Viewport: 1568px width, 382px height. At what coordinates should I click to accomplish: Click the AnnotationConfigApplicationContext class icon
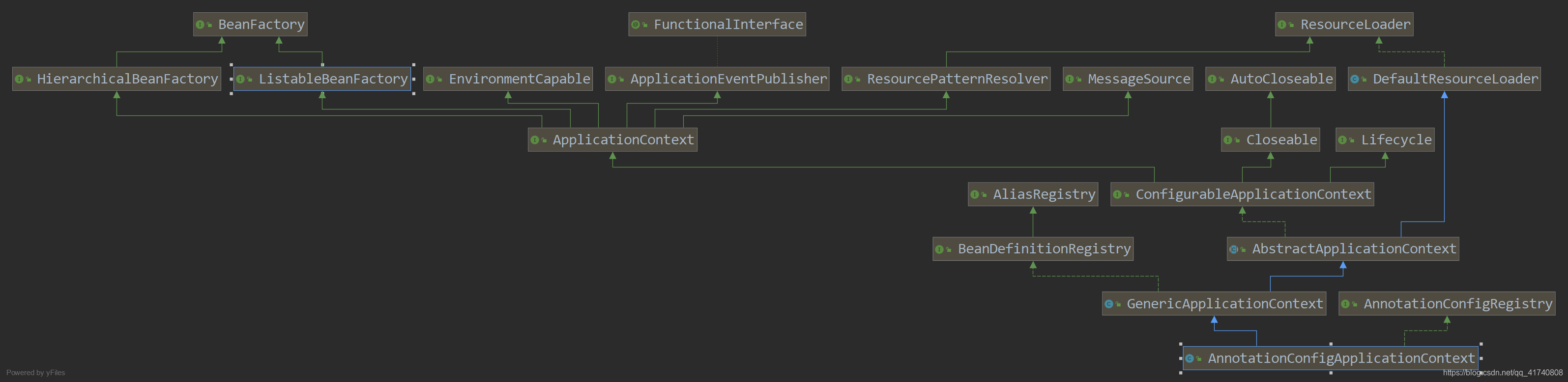[1190, 358]
